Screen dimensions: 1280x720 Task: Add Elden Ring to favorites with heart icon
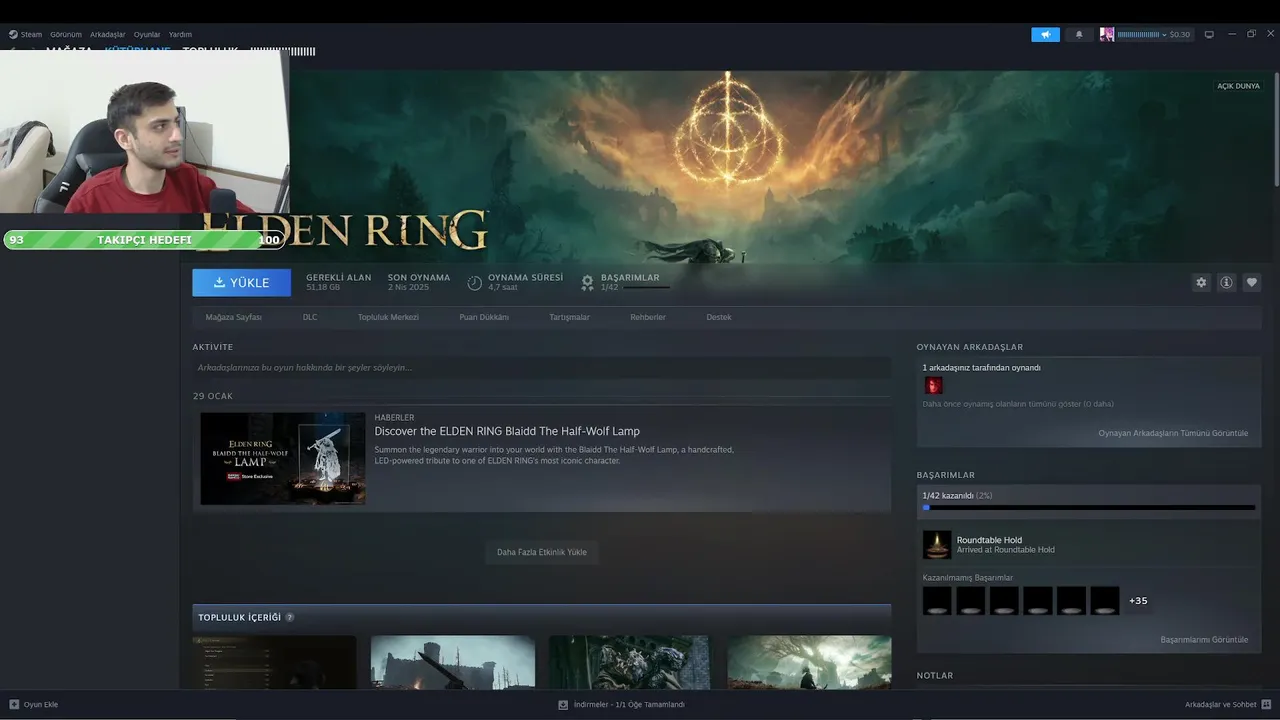coord(1251,283)
